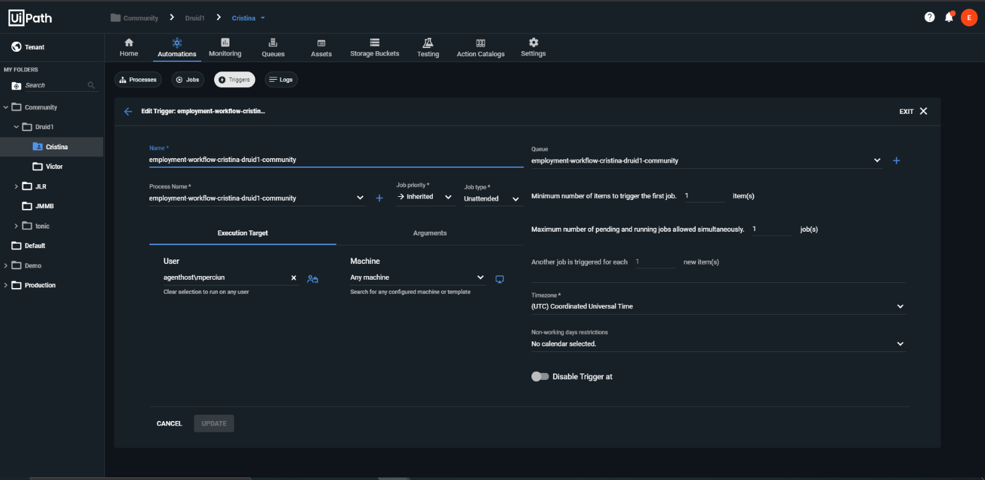Click the search magnifier icon in sidebar
985x480 pixels.
(91, 85)
